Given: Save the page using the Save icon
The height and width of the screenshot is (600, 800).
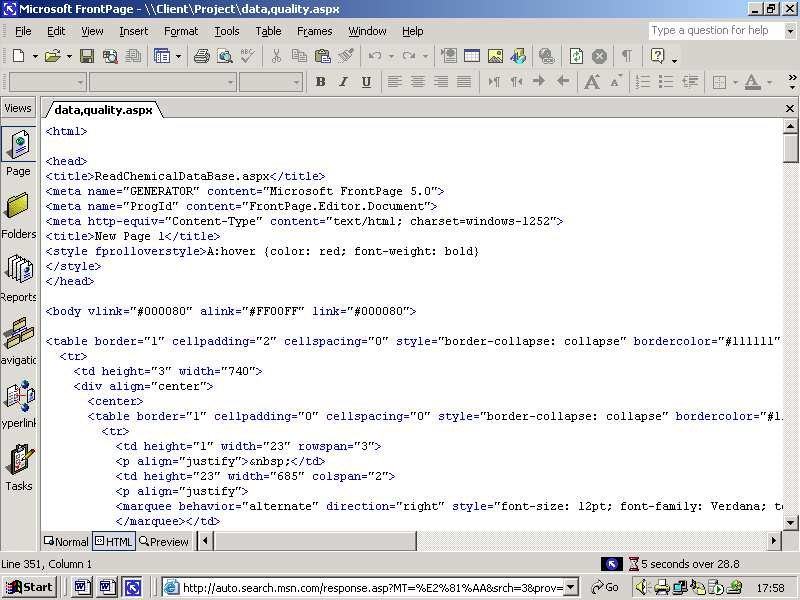Looking at the screenshot, I should pos(86,57).
